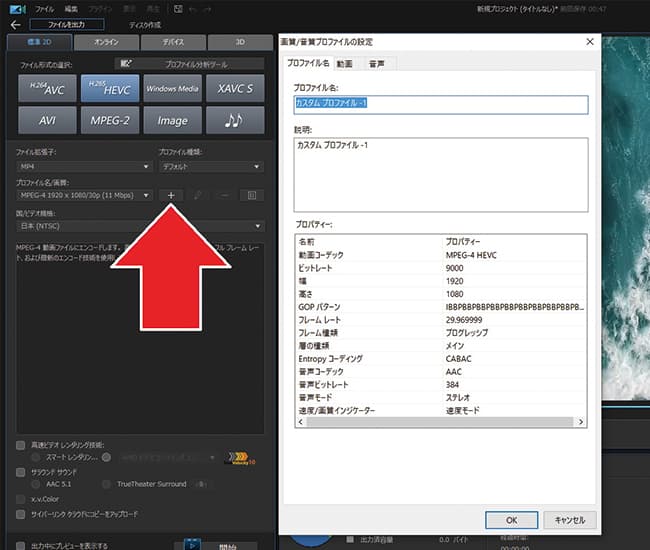Click the 29.969999 frame rate value
Screen dimensions: 650x550
click(x=463, y=320)
